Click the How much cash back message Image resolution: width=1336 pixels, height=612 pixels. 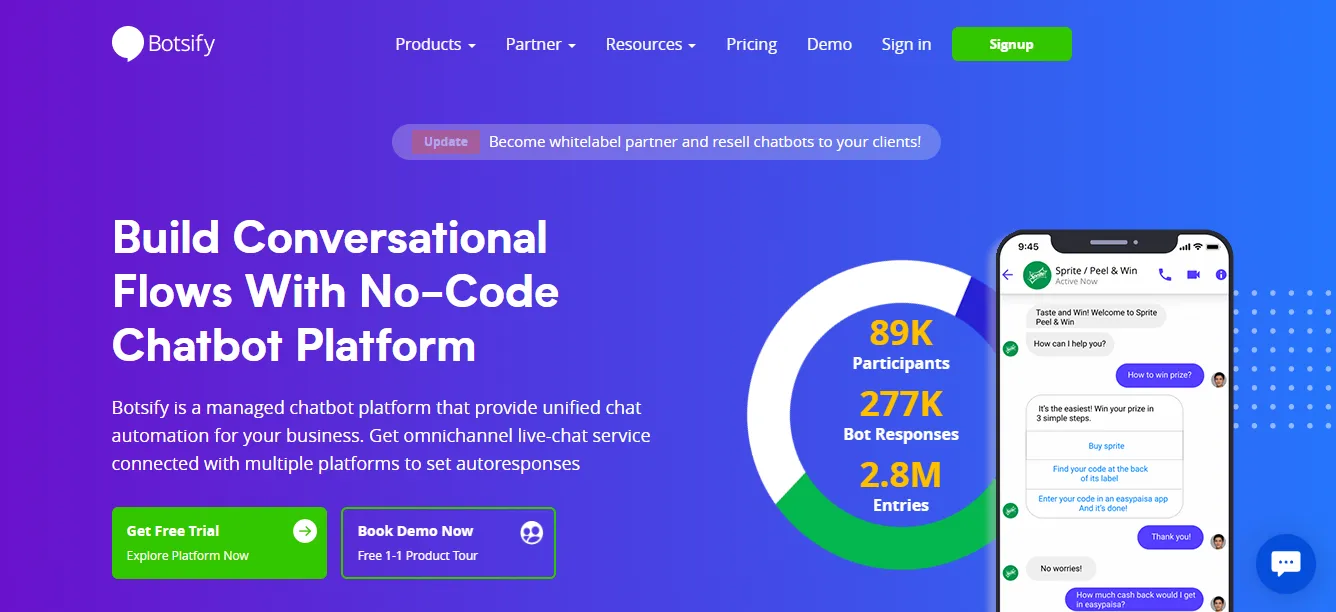pyautogui.click(x=1135, y=600)
